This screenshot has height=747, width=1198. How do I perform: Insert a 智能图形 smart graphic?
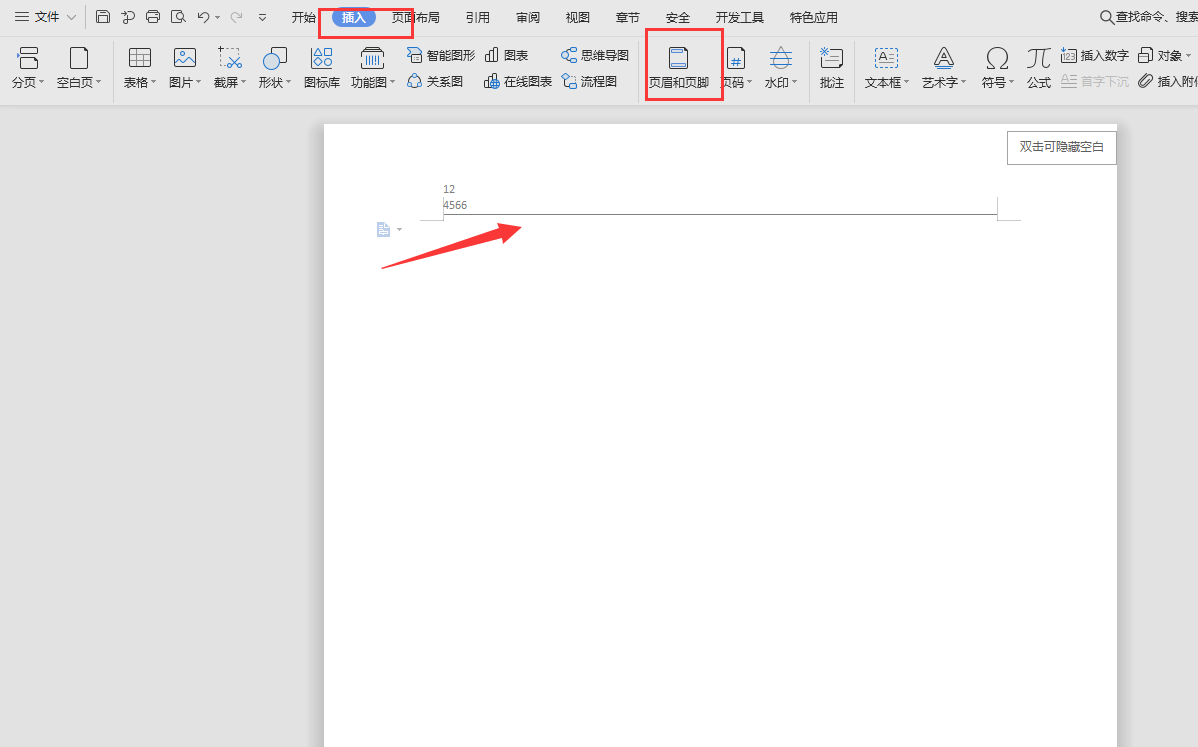tap(439, 55)
